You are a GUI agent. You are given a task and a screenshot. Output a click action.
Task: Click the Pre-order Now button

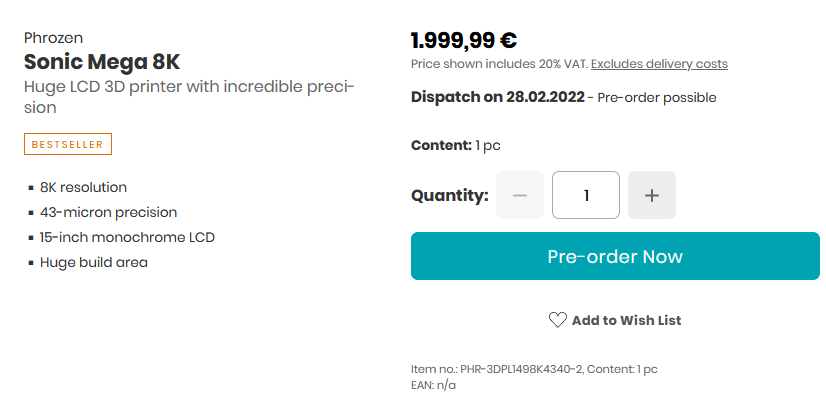(x=615, y=256)
